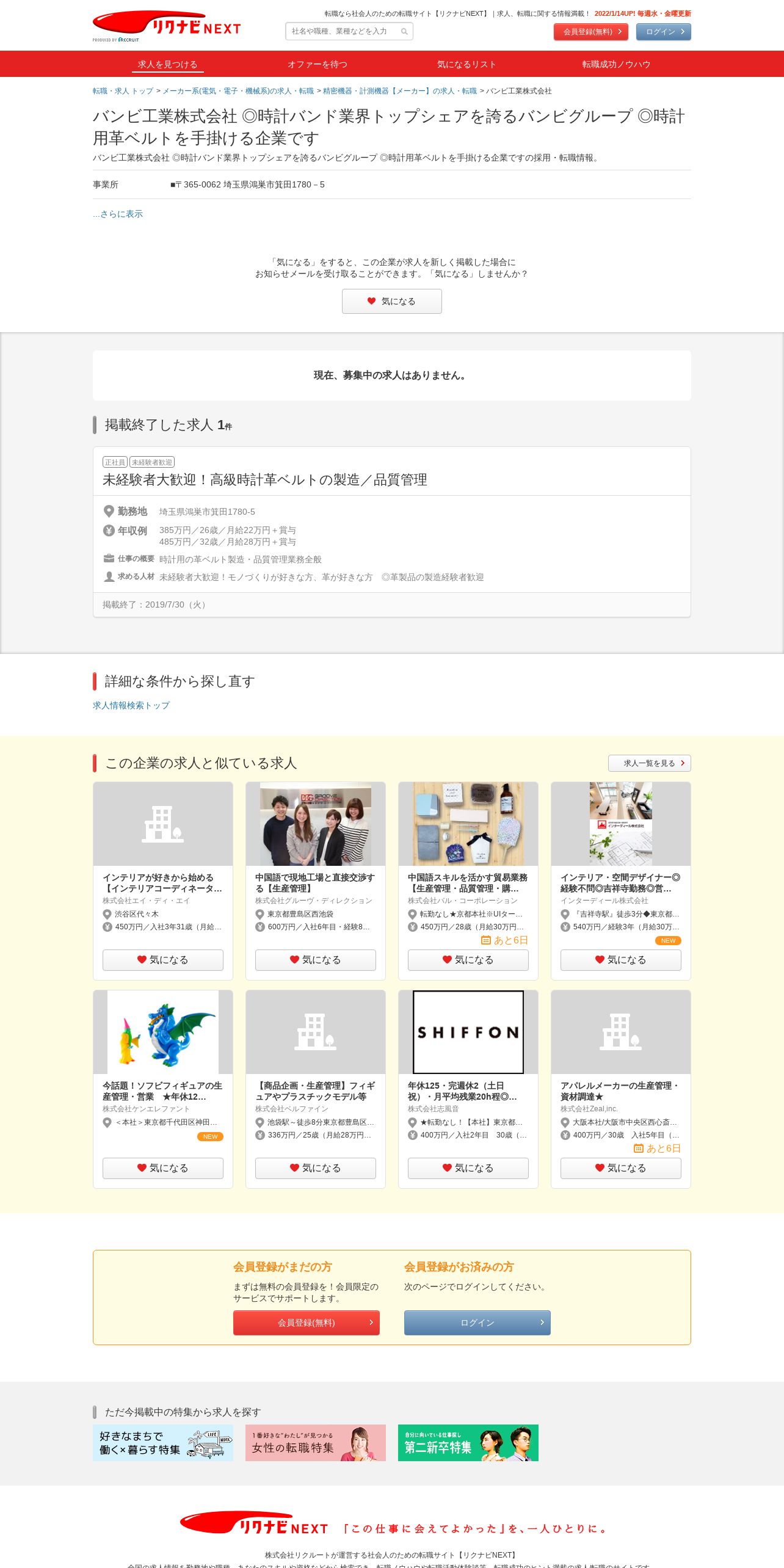Click the calendar あと6日 icon on パル・コーポレーション card

pyautogui.click(x=486, y=940)
